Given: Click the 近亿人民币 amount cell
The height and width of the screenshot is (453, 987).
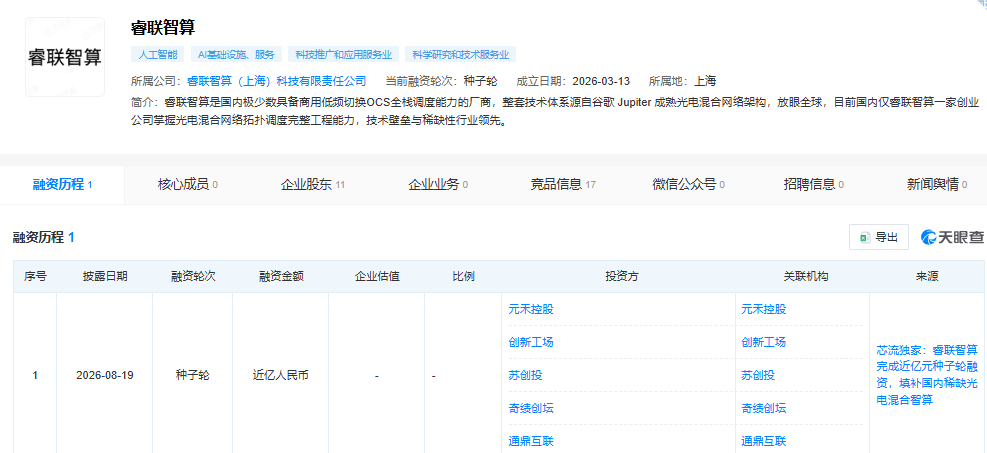Looking at the screenshot, I should (x=281, y=376).
